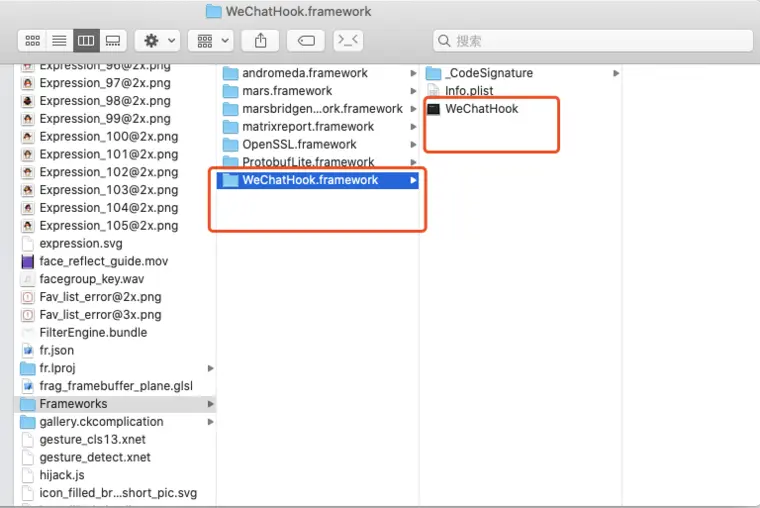Click the facegroup_key.wav audio icon
The width and height of the screenshot is (760, 508).
28,280
